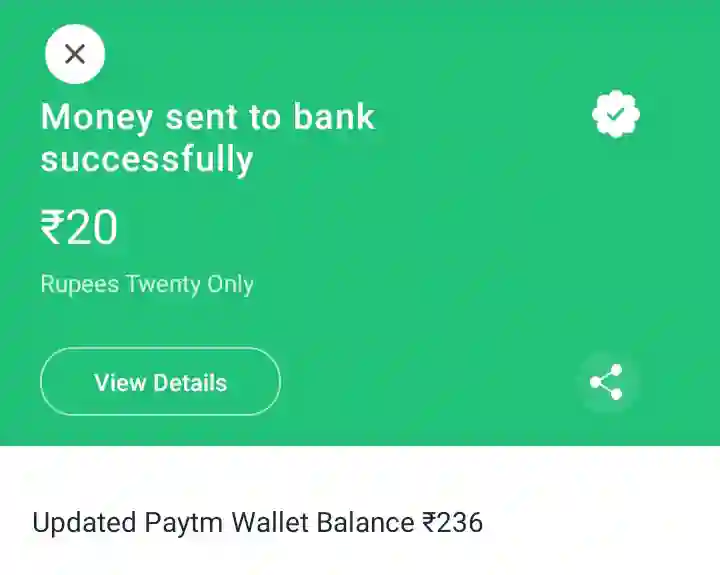Image resolution: width=720 pixels, height=575 pixels.
Task: Click the word 'successfully' in the title
Action: tap(147, 159)
